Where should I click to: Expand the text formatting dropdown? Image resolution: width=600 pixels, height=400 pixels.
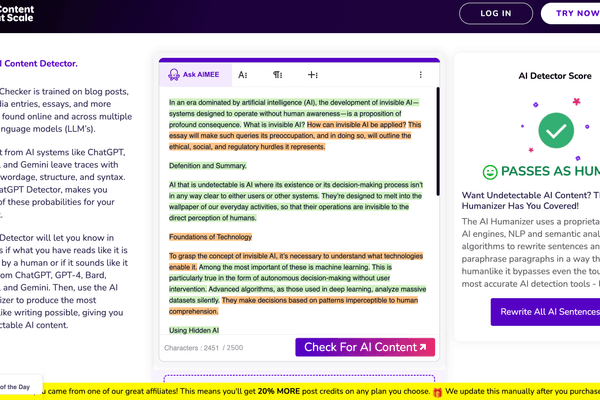[x=242, y=74]
